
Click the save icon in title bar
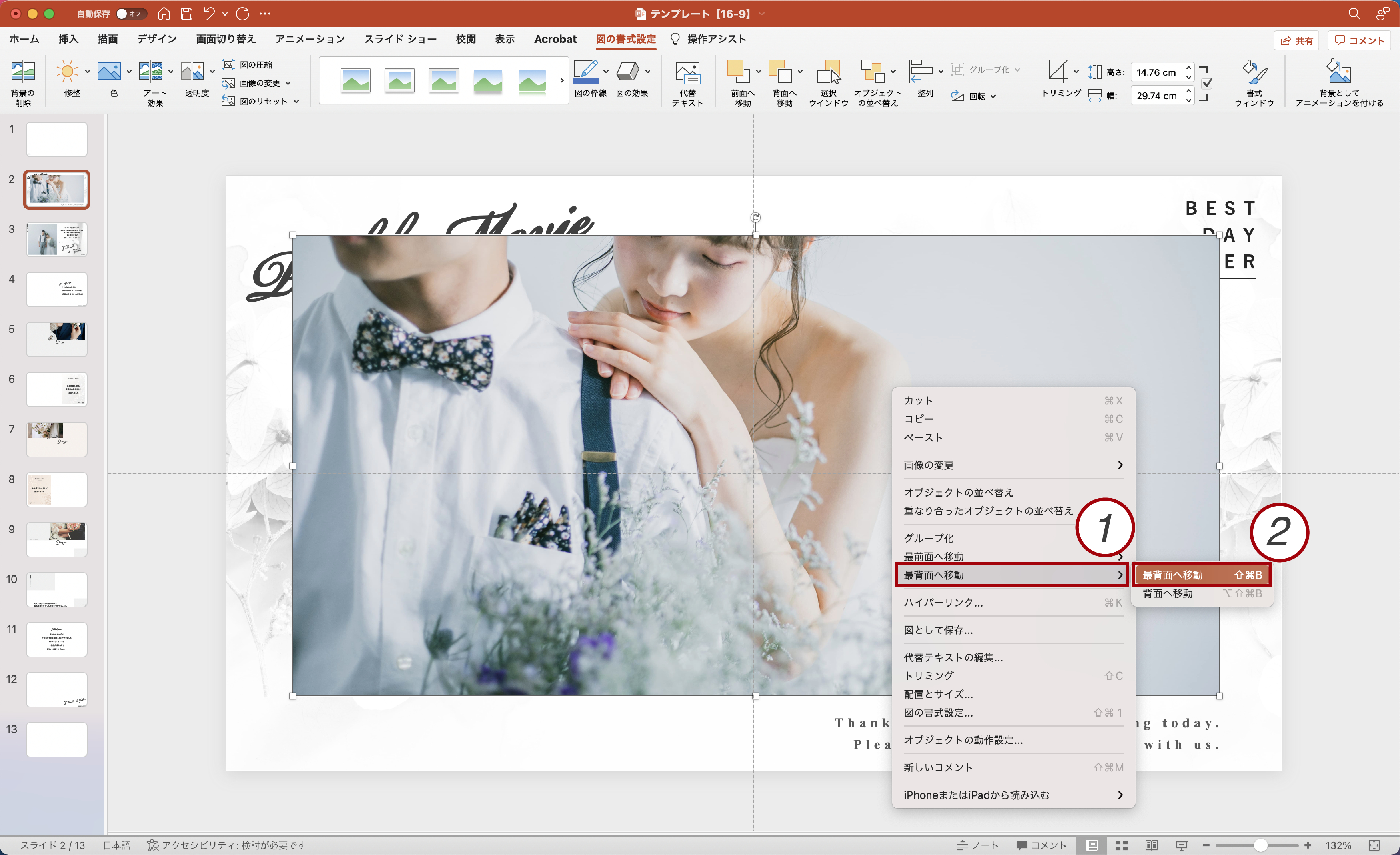coord(186,14)
